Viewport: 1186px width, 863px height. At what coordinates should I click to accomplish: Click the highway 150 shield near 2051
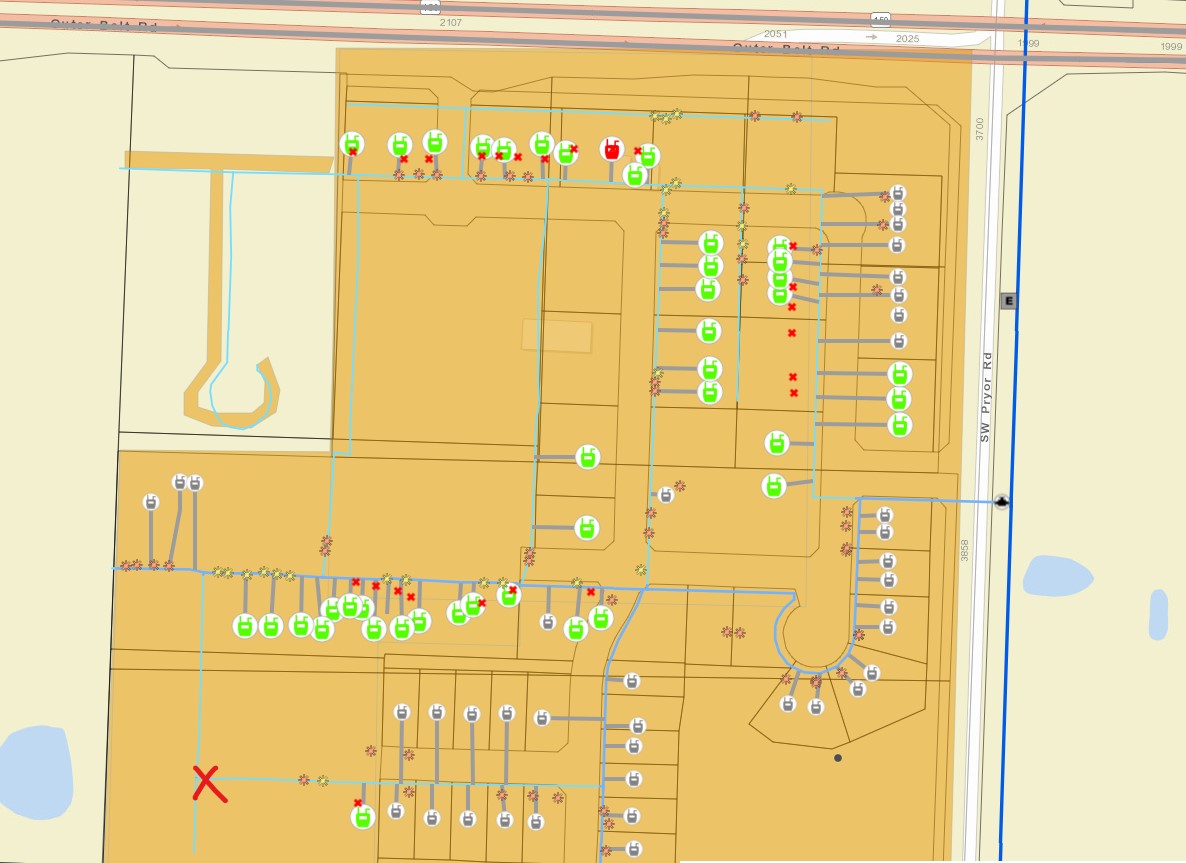coord(881,19)
